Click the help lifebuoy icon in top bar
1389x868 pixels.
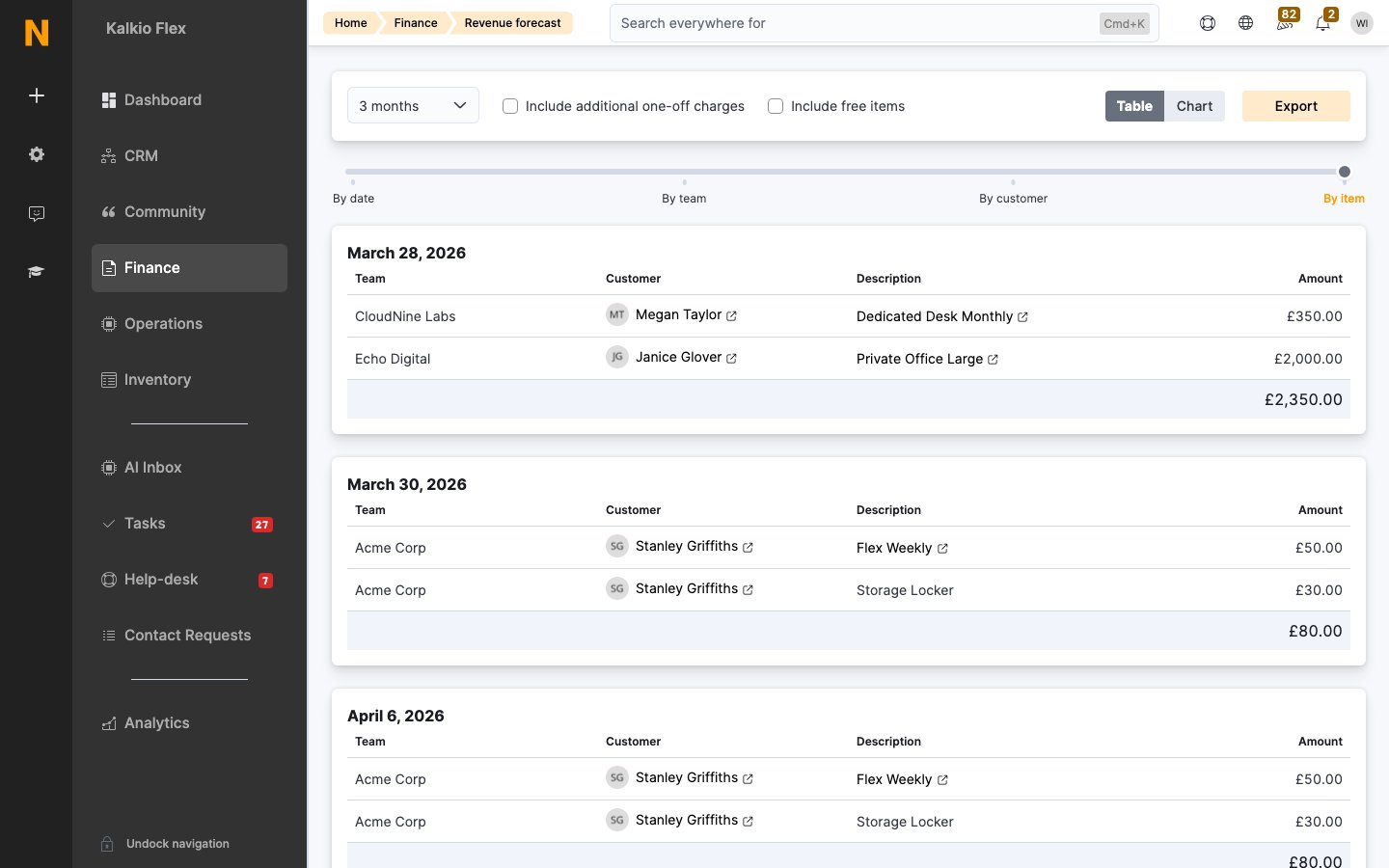point(1208,23)
